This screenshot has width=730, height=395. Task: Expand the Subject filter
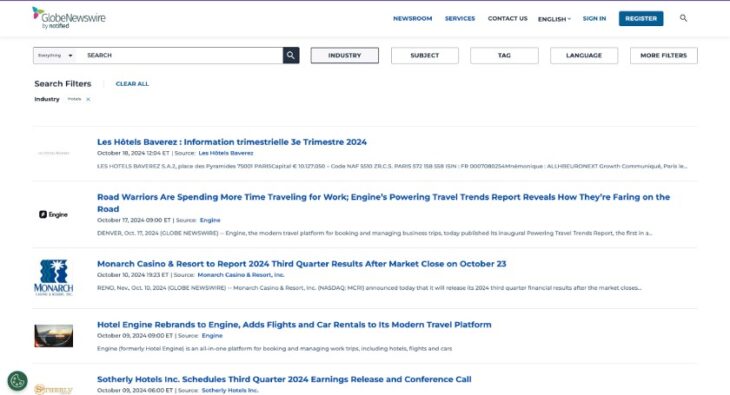tap(425, 55)
